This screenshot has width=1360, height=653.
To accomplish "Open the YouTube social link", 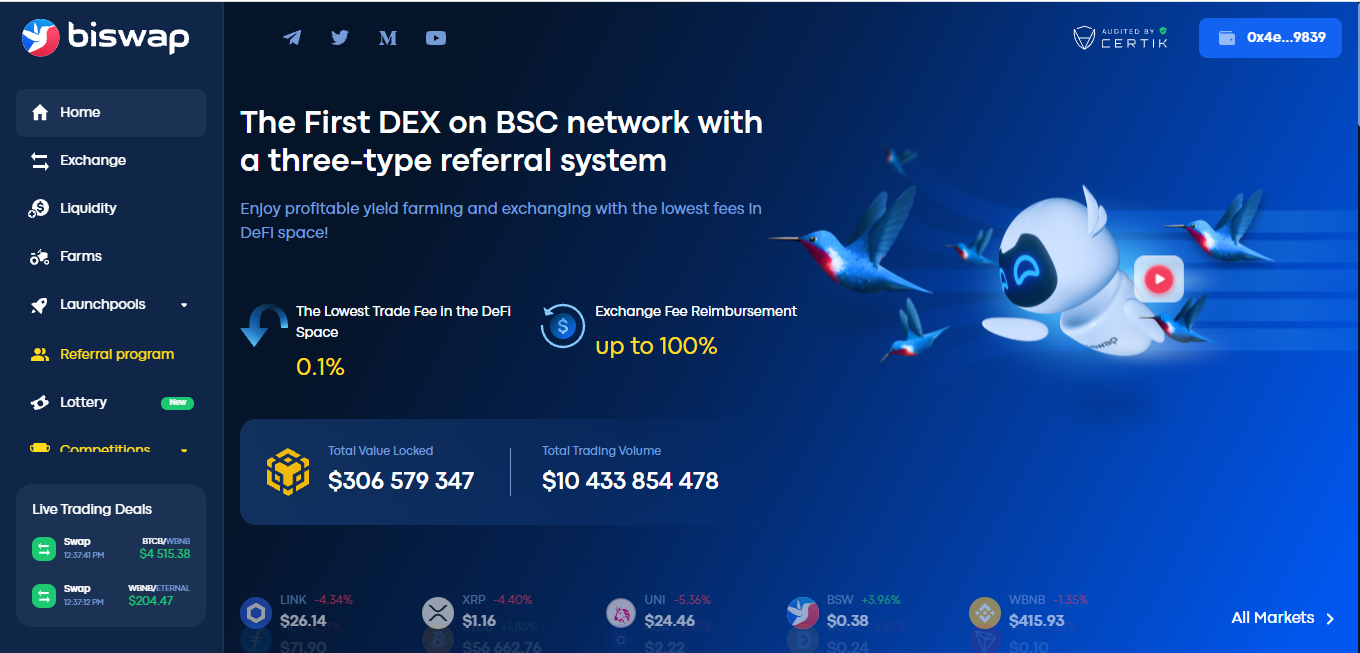I will pos(436,38).
